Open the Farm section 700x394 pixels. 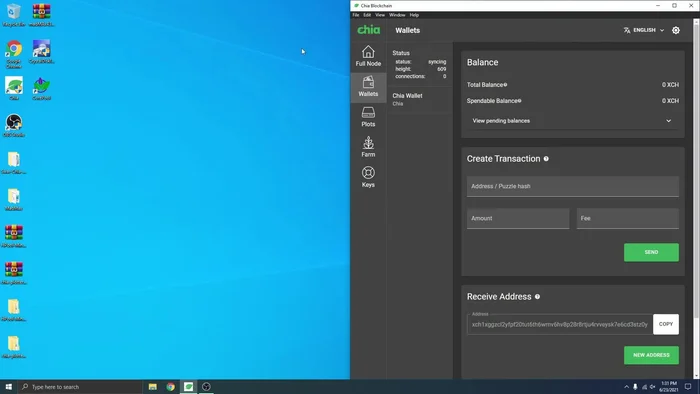(x=368, y=147)
